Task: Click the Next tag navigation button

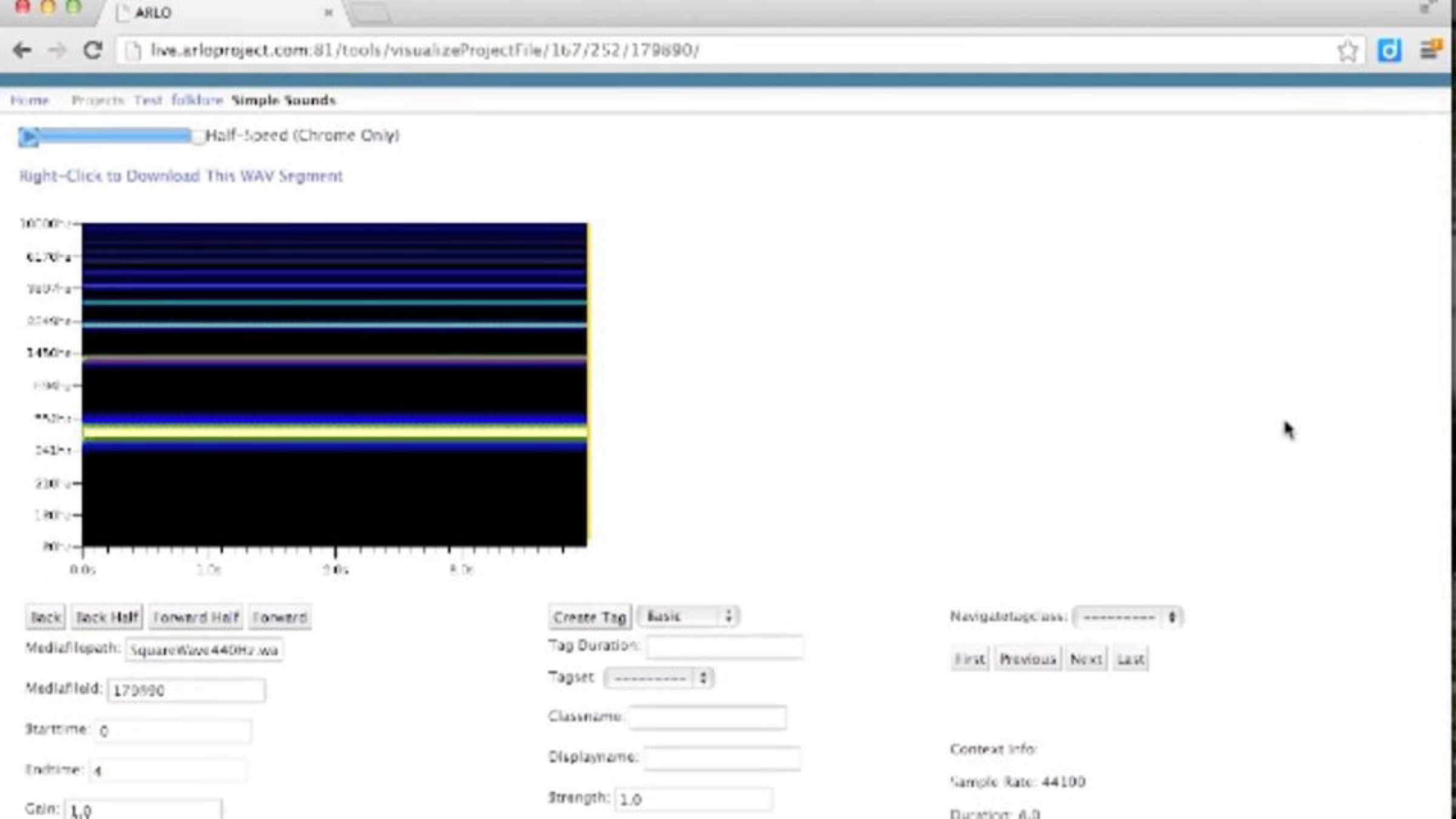Action: [1085, 659]
